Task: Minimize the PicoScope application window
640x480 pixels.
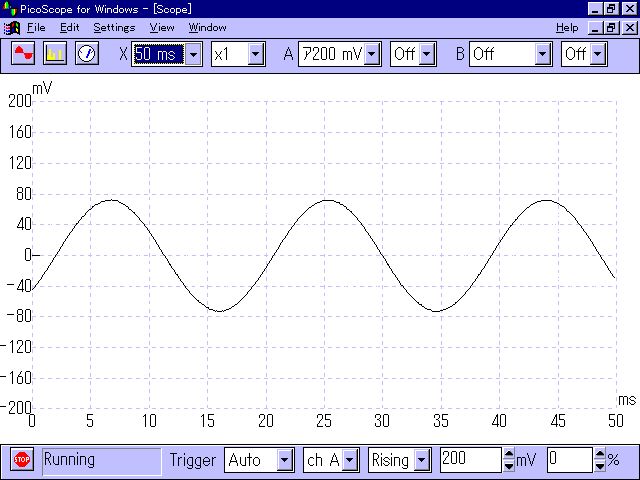Action: point(595,9)
